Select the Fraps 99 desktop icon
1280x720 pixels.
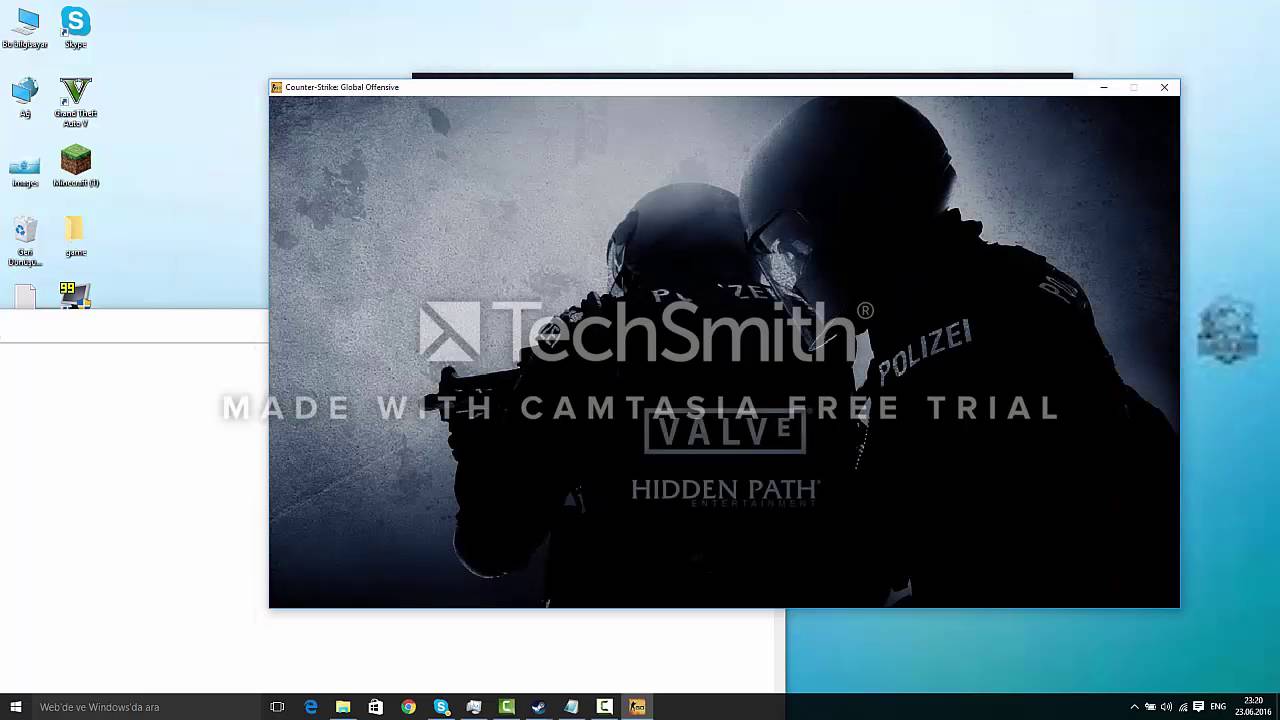click(75, 295)
